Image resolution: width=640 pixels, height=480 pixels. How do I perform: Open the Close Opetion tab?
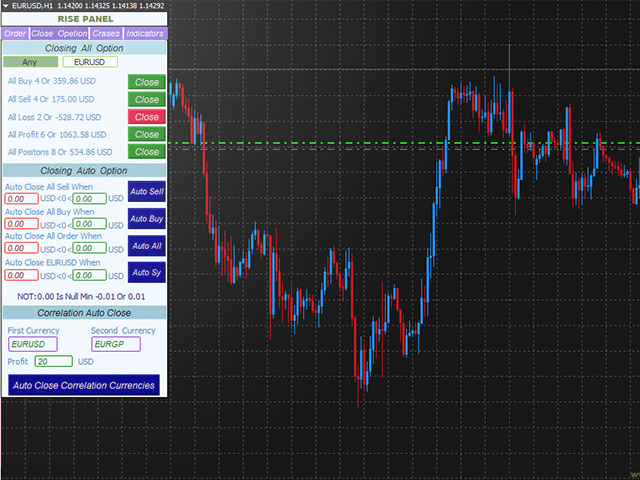click(60, 33)
